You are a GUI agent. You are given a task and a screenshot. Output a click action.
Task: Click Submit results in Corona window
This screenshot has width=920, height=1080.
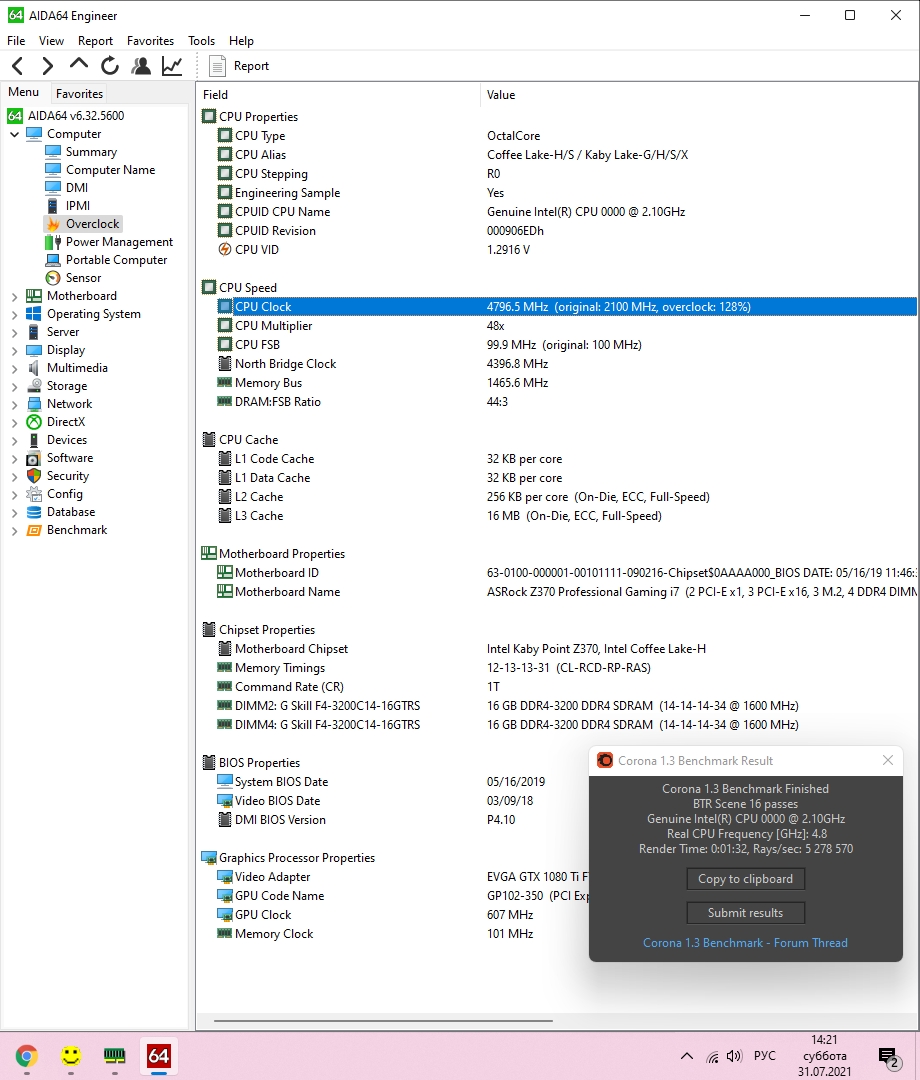coord(745,913)
